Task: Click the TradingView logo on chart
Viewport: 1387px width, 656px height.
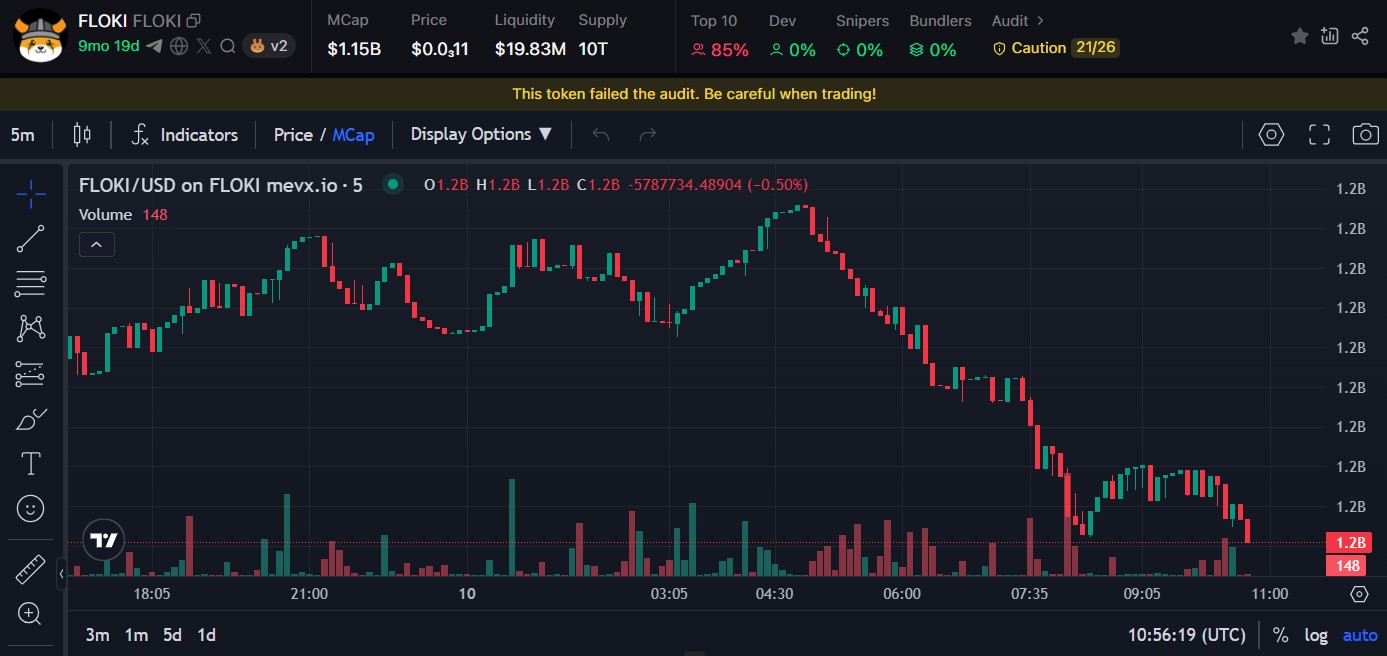Action: tap(104, 541)
